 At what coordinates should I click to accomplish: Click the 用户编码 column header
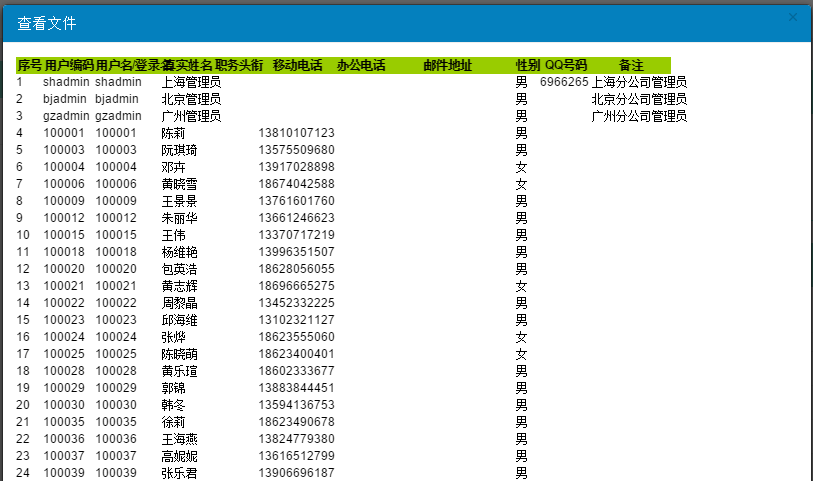click(x=69, y=65)
